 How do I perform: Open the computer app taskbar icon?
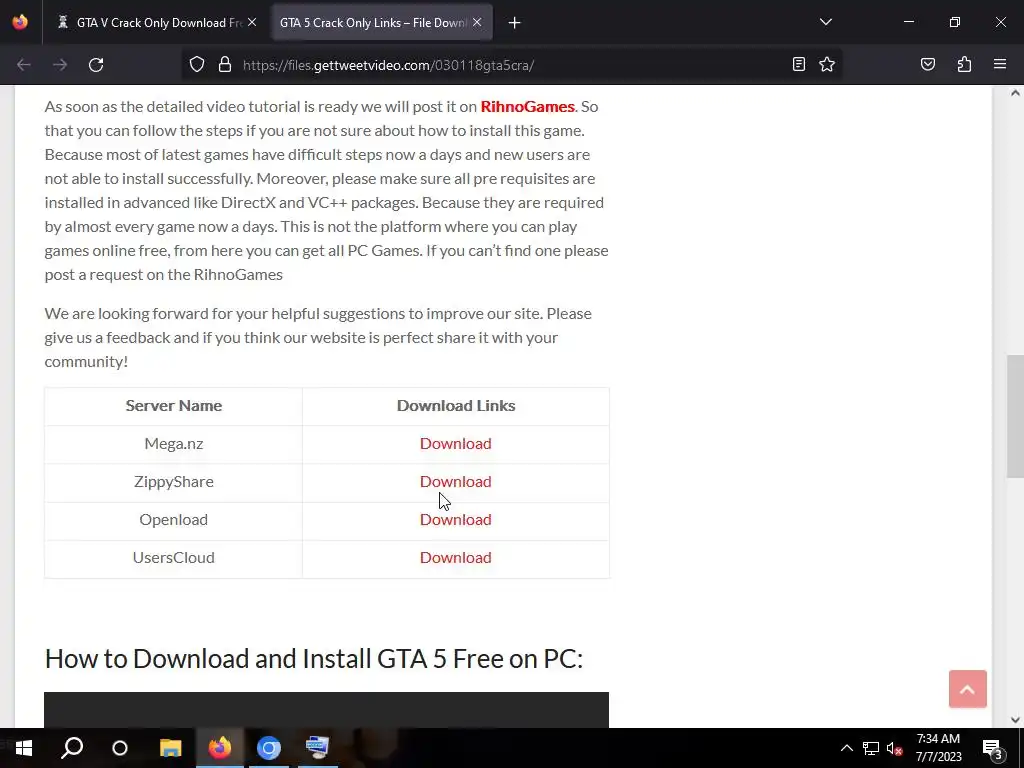(317, 748)
